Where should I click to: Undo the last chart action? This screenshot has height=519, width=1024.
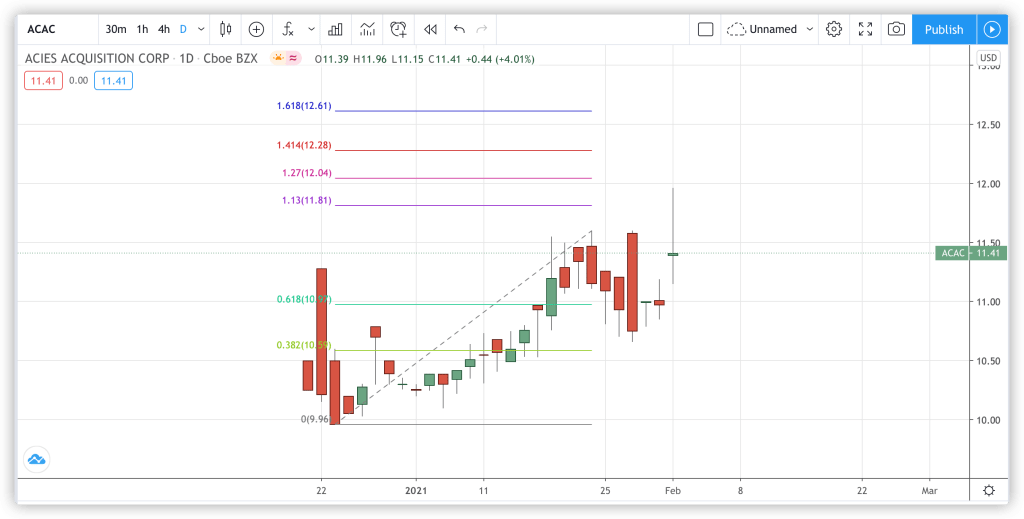pos(459,29)
